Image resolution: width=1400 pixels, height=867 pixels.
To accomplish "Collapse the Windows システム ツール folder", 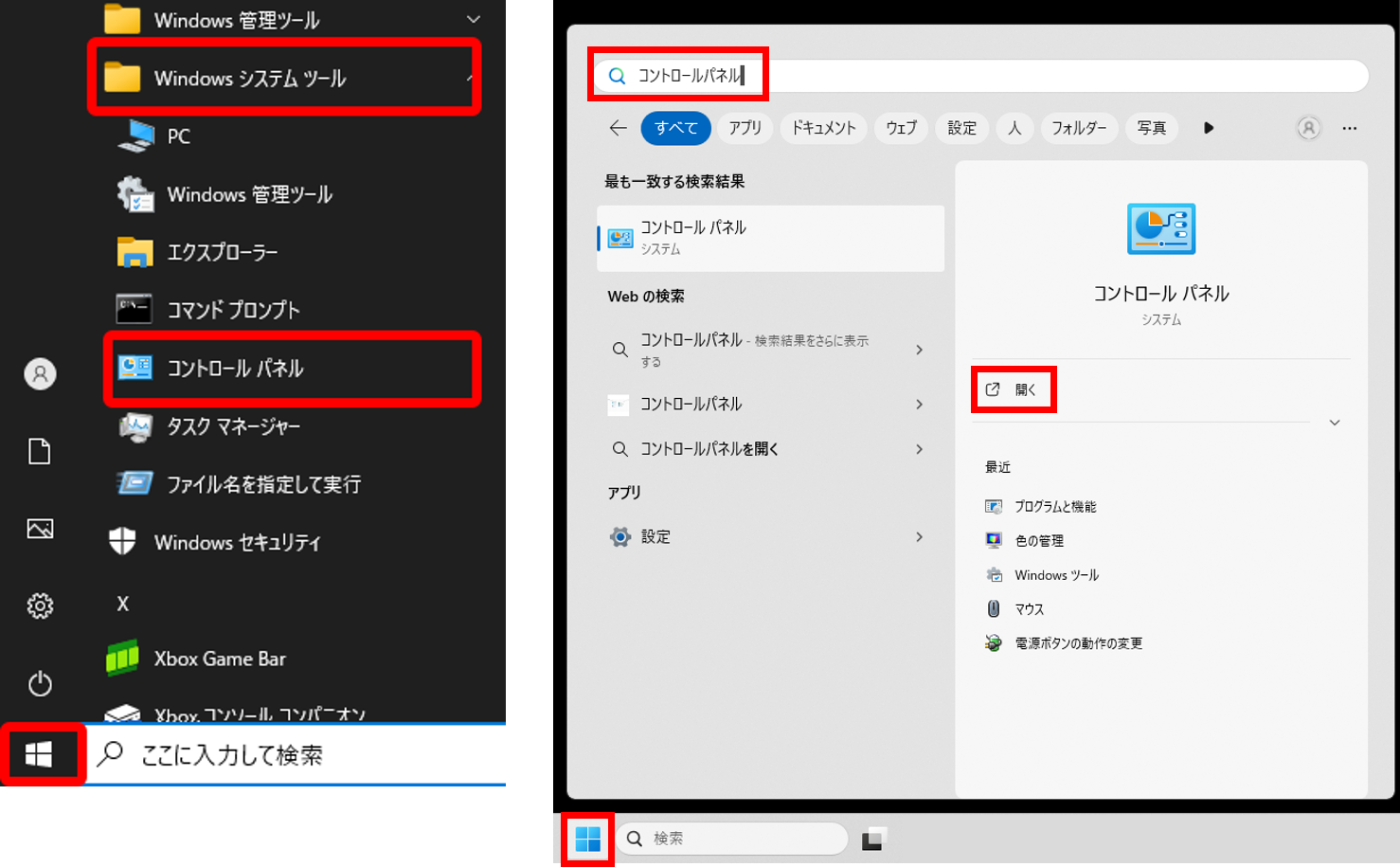I will 284,79.
